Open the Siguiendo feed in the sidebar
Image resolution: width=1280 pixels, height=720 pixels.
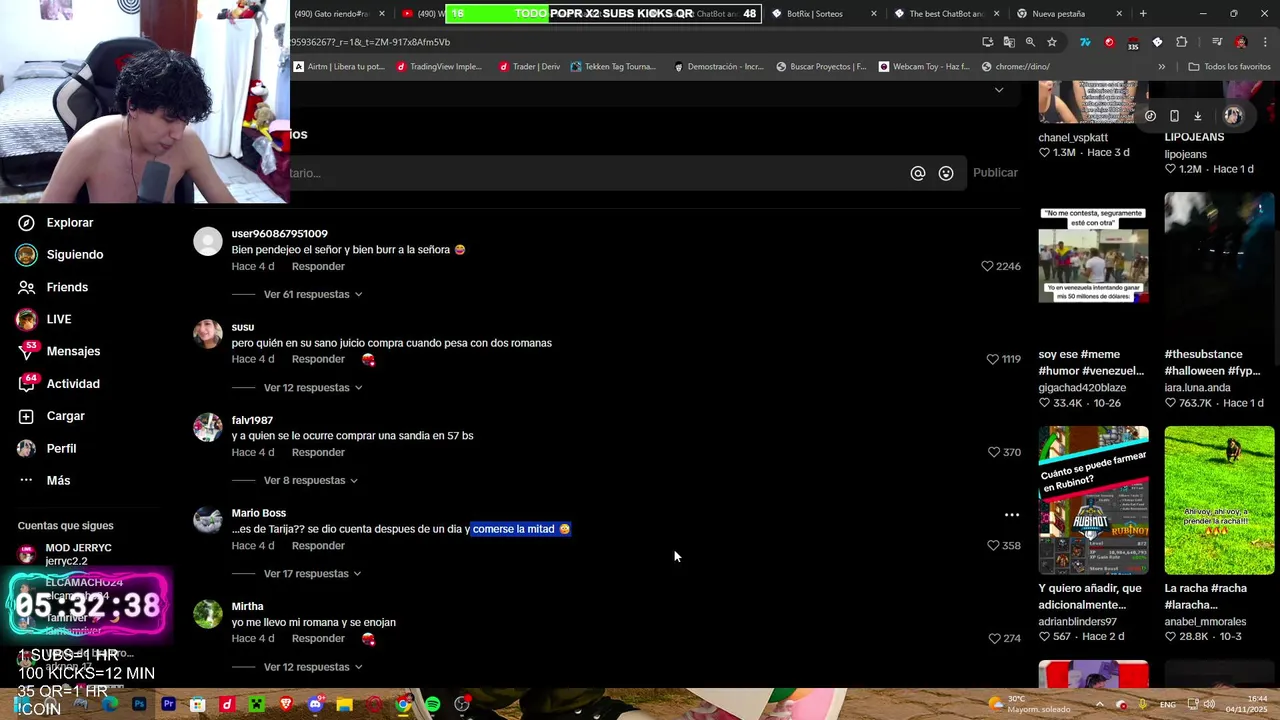click(60, 254)
